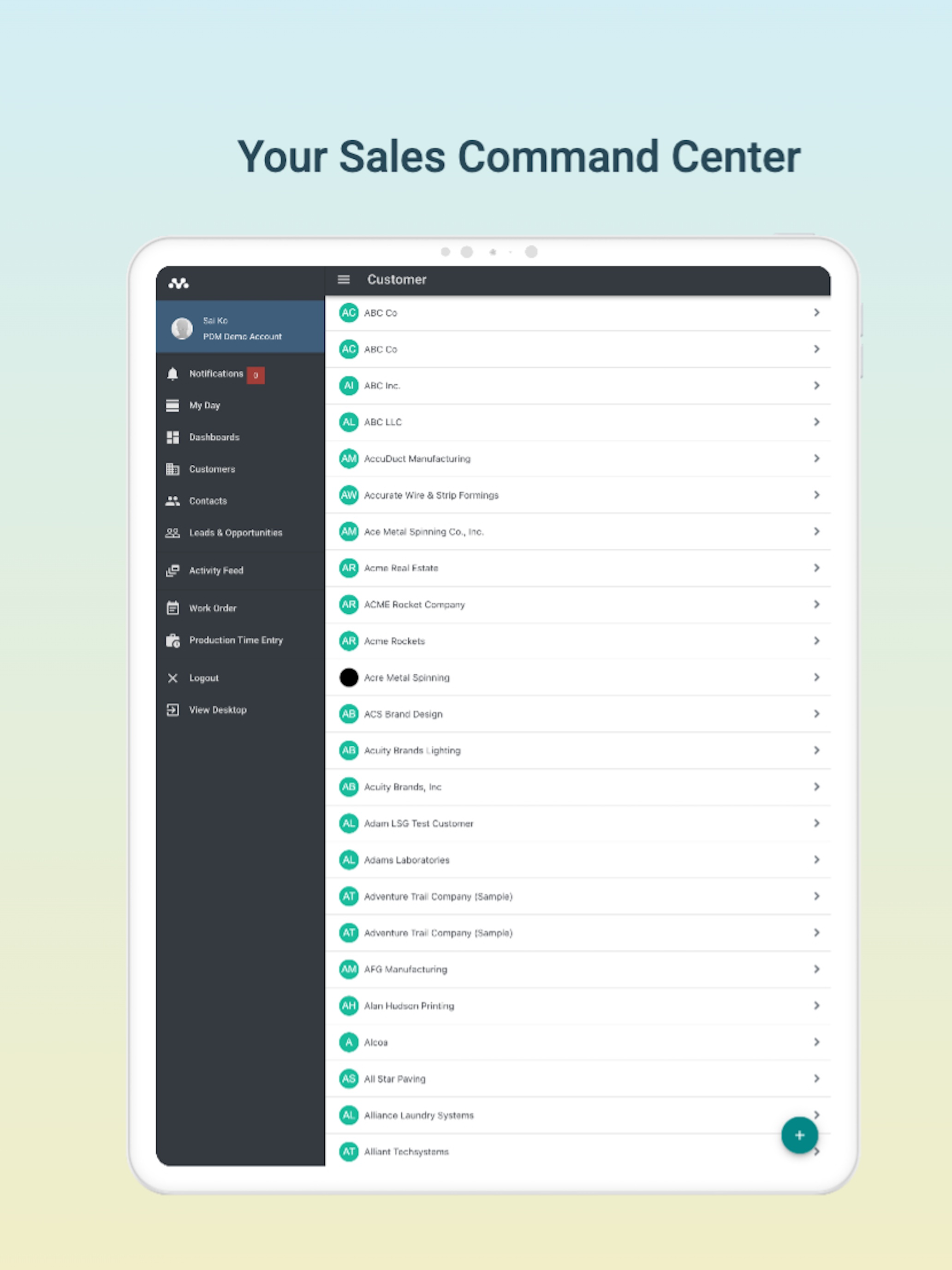952x1270 pixels.
Task: Open Sai Ko user profile avatar
Action: pyautogui.click(x=182, y=328)
